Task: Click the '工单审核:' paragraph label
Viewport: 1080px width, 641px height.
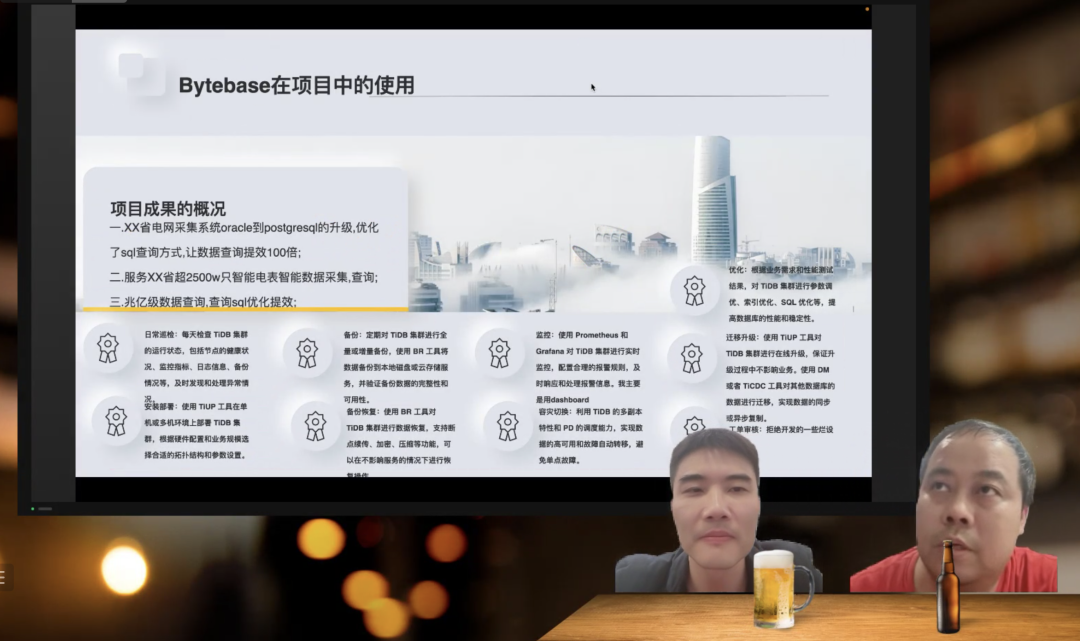Action: tap(746, 430)
